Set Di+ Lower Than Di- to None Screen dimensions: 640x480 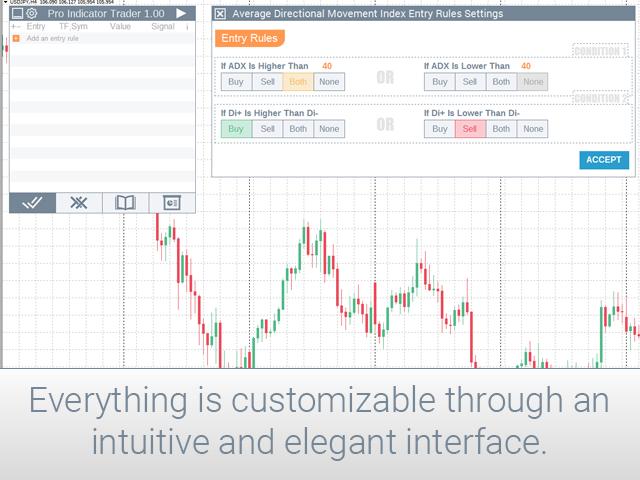pyautogui.click(x=533, y=129)
